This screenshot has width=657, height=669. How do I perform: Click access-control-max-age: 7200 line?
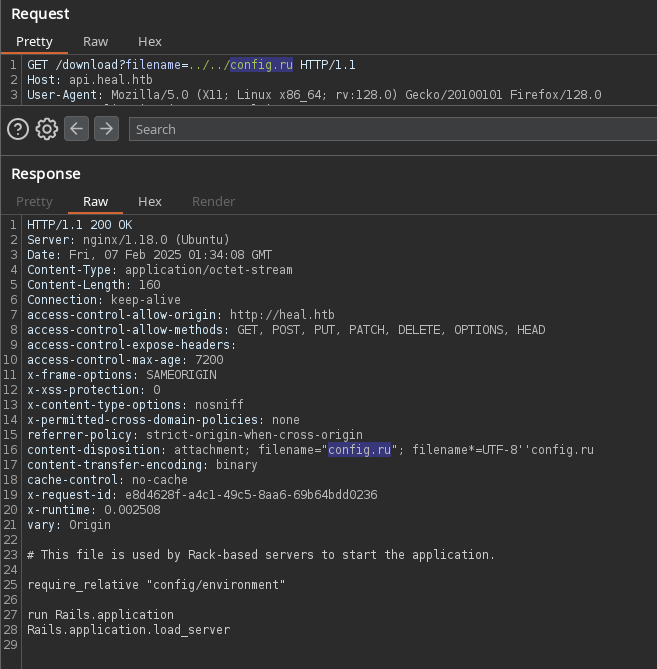pyautogui.click(x=125, y=360)
